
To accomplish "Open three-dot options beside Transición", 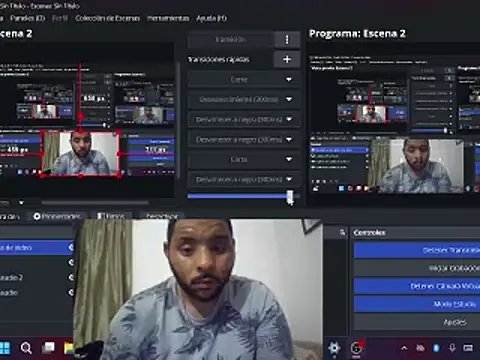I will (287, 40).
